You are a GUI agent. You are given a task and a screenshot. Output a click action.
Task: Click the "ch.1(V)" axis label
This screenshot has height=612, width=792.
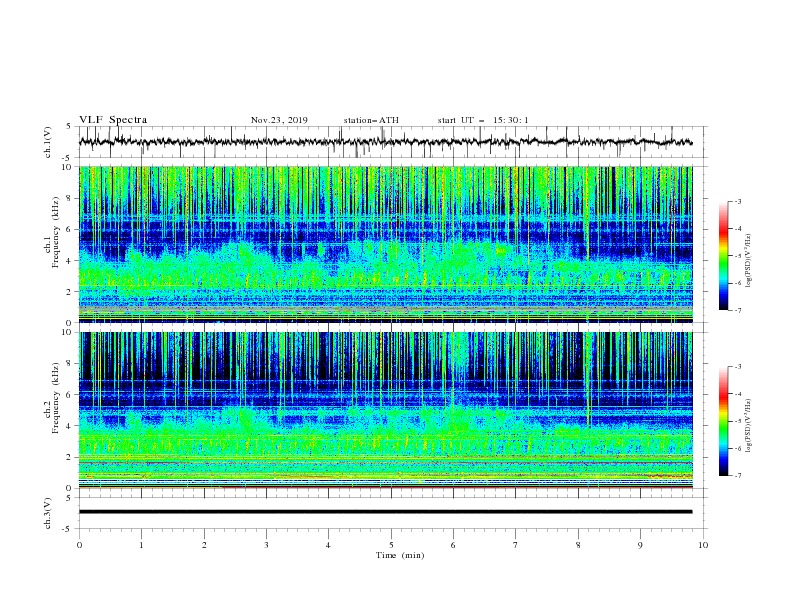48,142
